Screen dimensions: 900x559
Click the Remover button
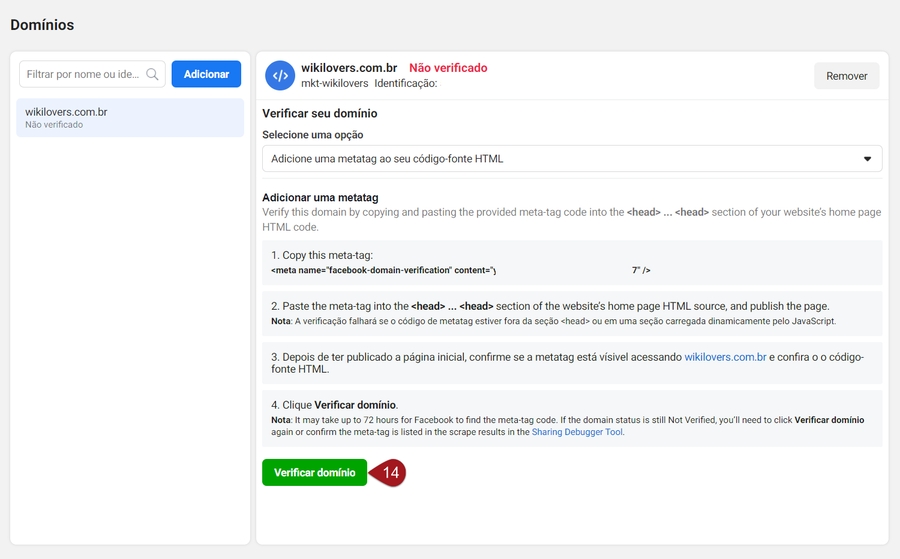pyautogui.click(x=846, y=76)
